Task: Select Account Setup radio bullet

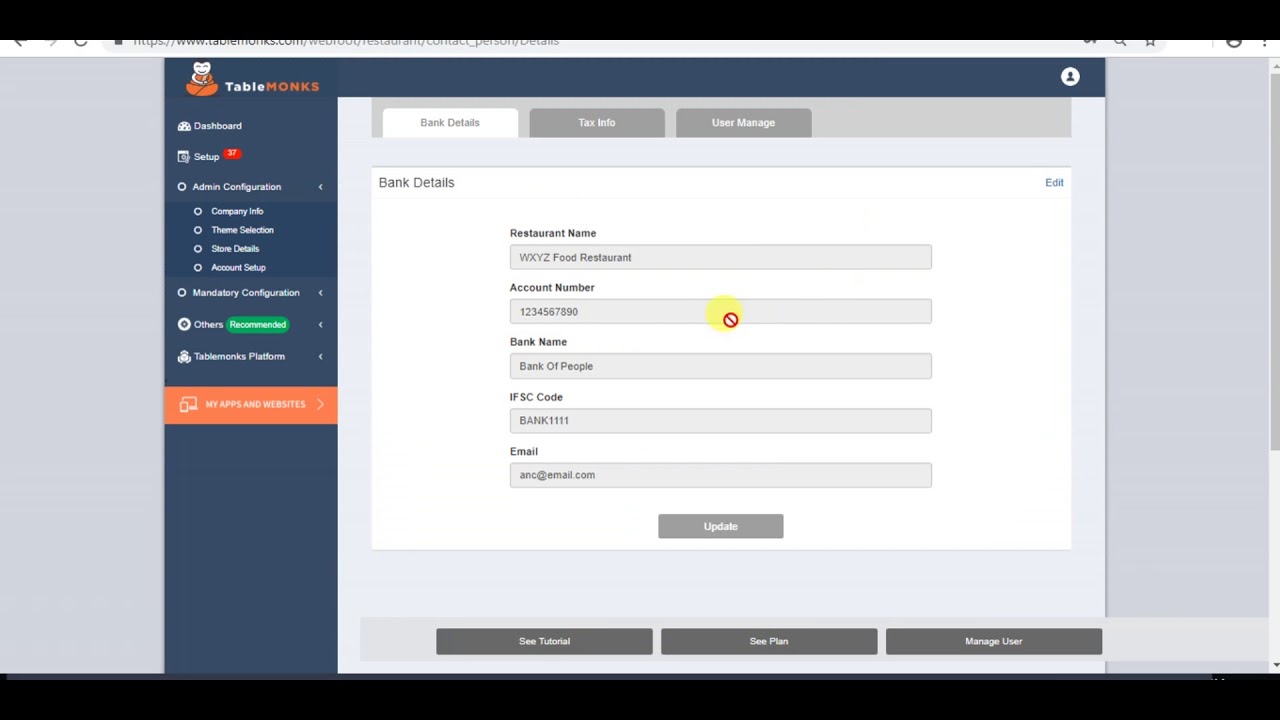Action: pyautogui.click(x=198, y=268)
